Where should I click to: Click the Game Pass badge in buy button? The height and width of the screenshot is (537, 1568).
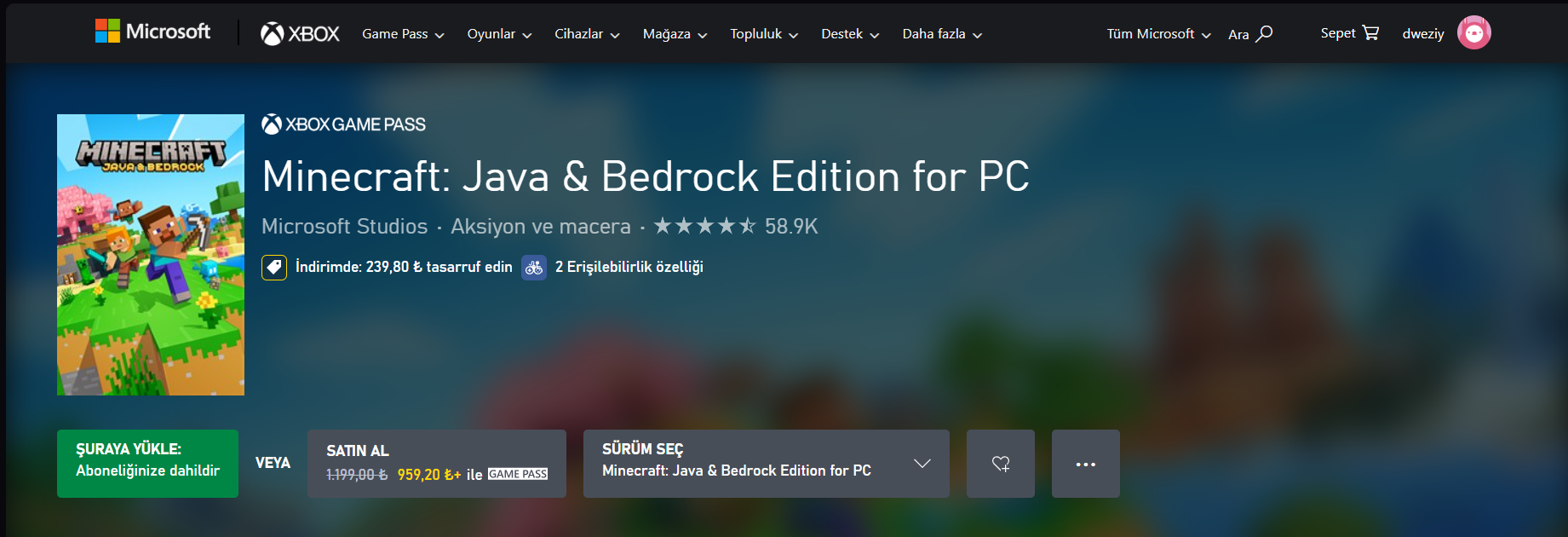(x=518, y=474)
